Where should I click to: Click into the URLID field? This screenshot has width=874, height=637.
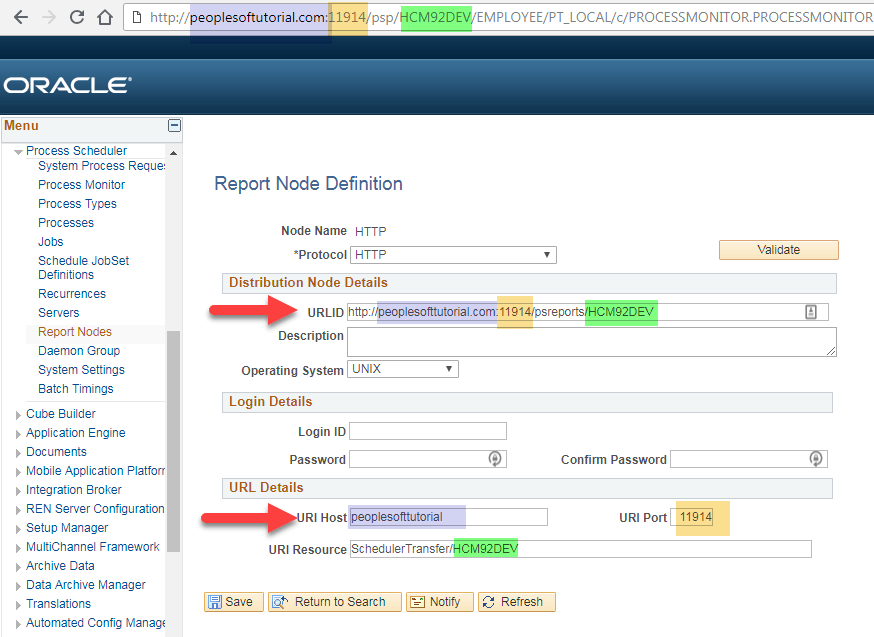(587, 312)
